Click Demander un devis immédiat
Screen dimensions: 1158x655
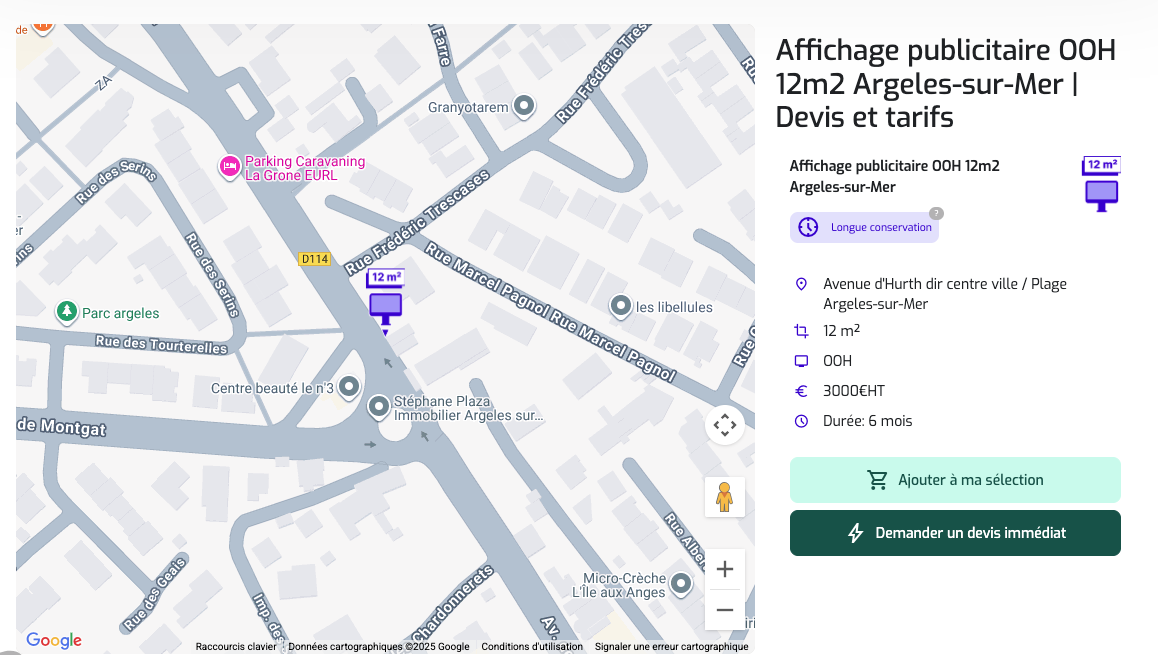pyautogui.click(x=955, y=532)
